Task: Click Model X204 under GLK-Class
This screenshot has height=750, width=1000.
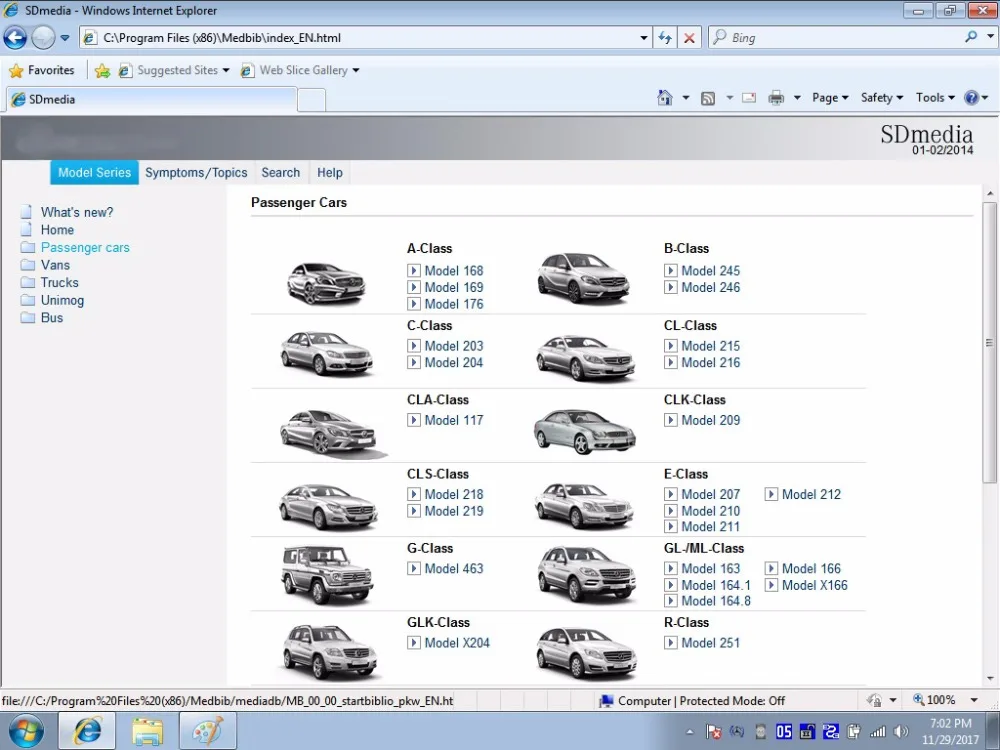Action: (x=457, y=643)
